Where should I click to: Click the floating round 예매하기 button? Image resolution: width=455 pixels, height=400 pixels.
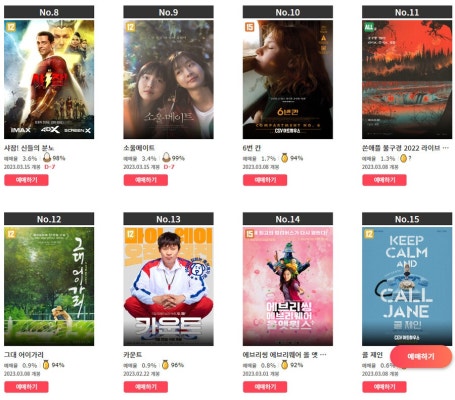click(421, 357)
